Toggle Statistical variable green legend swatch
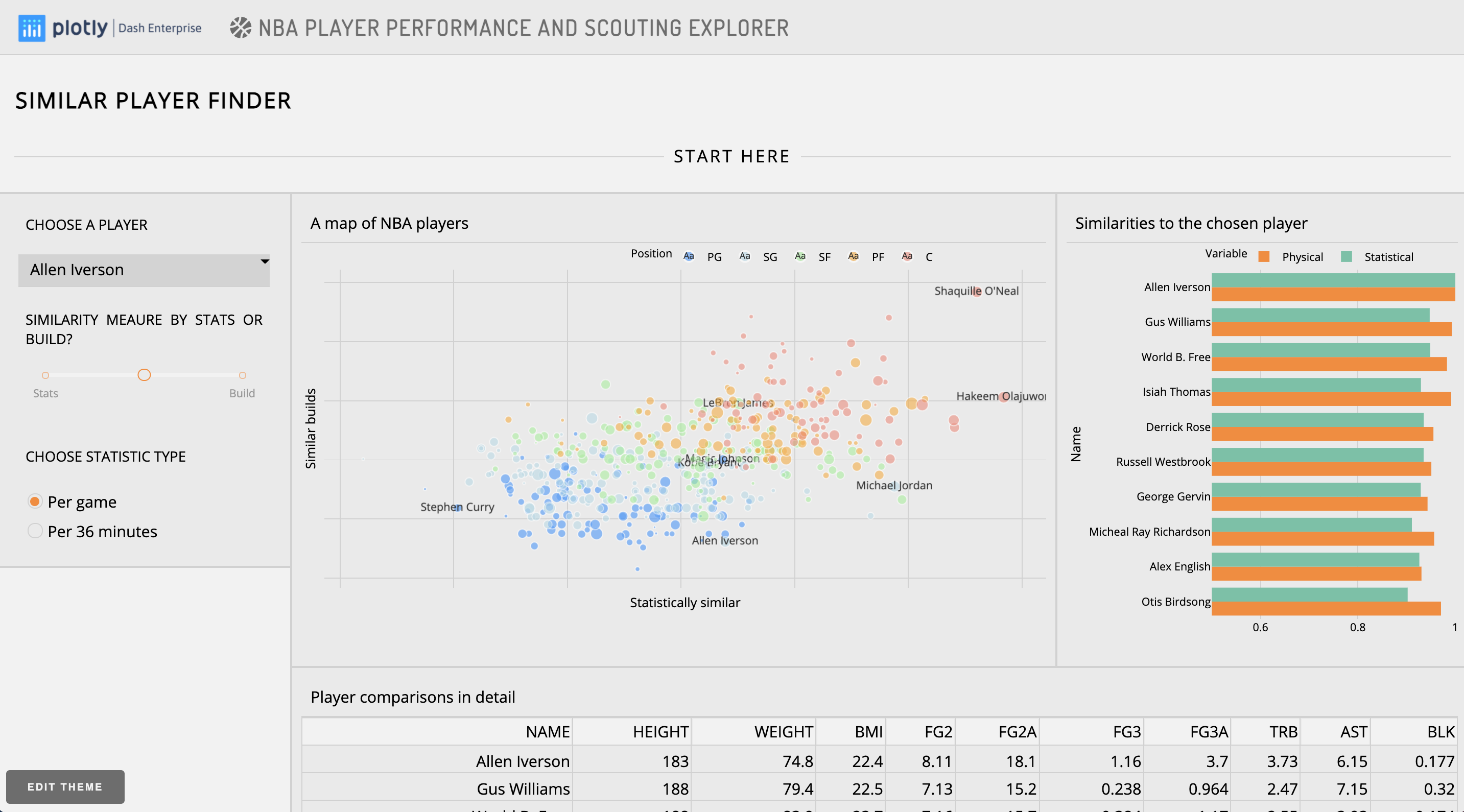Image resolution: width=1464 pixels, height=812 pixels. pos(1347,257)
